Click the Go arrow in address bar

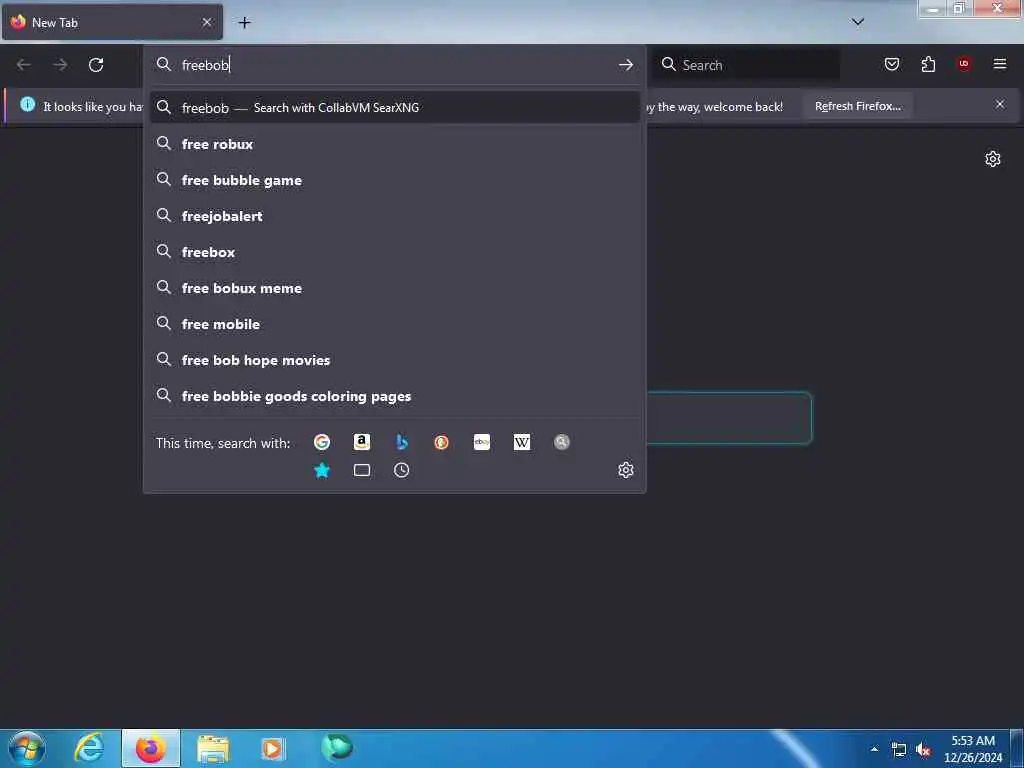coord(626,65)
